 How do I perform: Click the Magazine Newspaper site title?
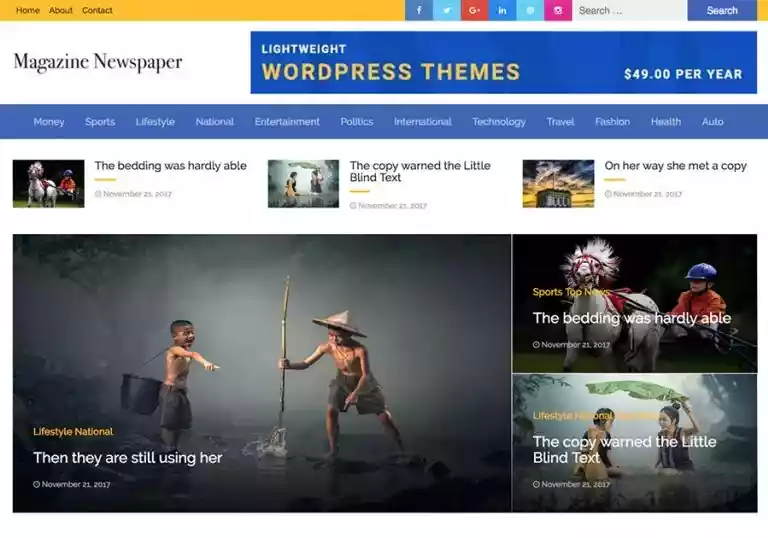point(98,62)
